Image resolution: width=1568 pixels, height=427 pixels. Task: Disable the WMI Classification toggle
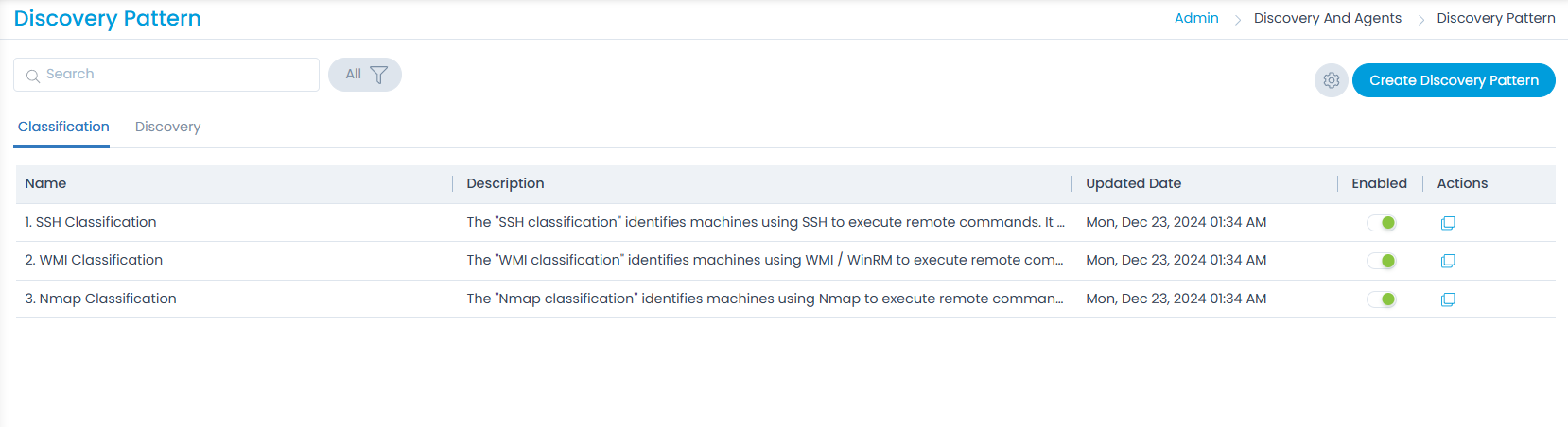pos(1382,261)
